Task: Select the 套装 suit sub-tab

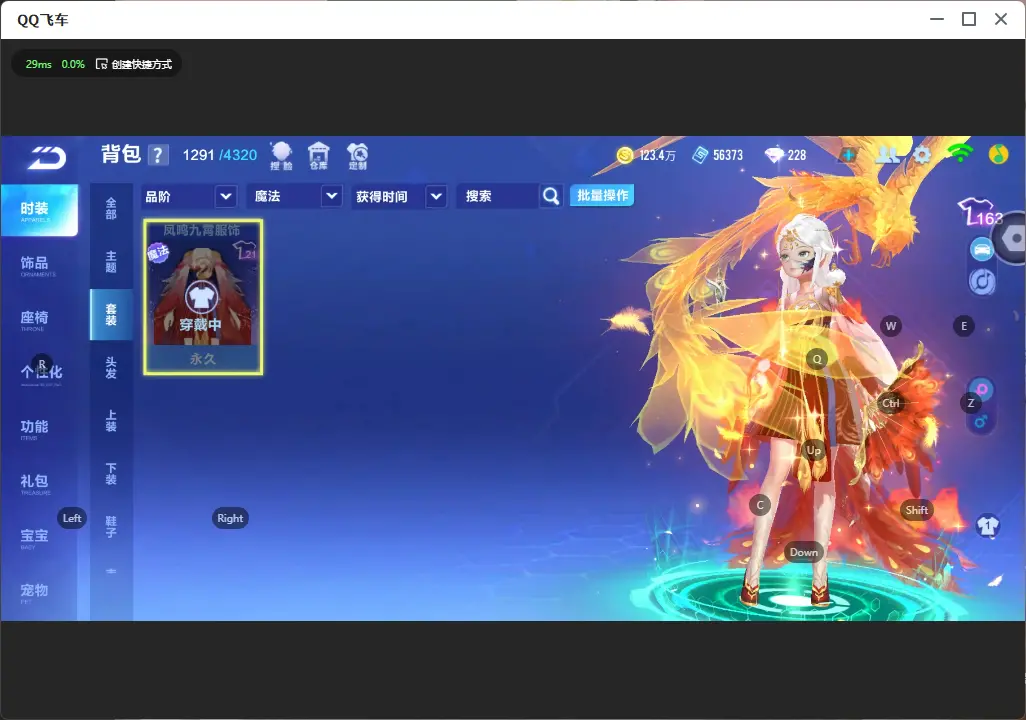Action: (x=111, y=315)
